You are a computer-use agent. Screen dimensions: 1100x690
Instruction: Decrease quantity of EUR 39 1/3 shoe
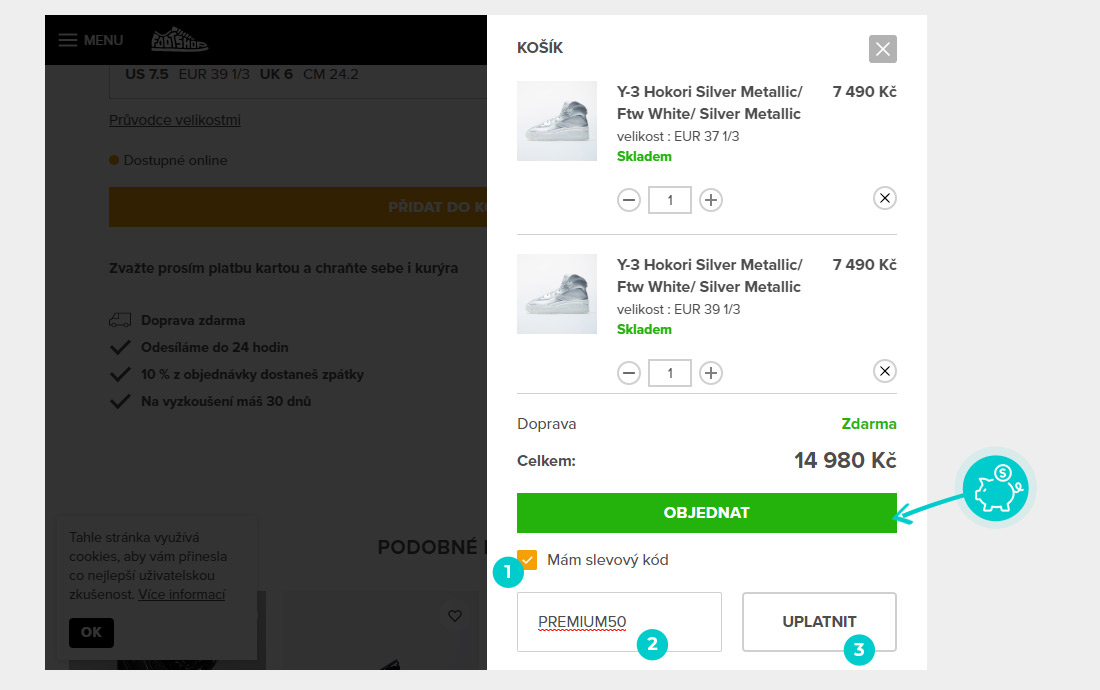pyautogui.click(x=629, y=373)
